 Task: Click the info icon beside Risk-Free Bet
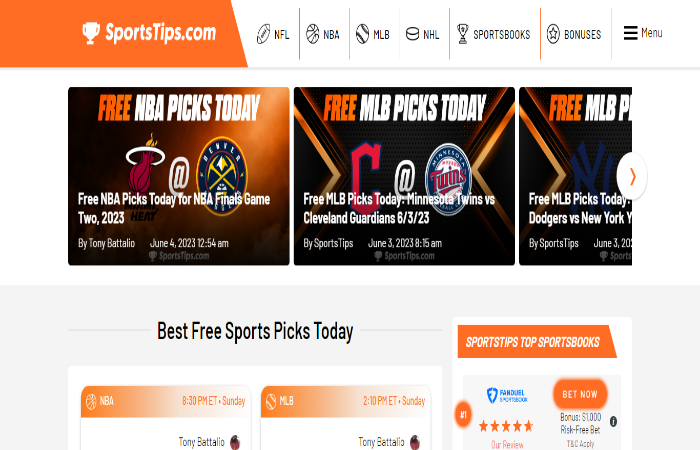coord(613,421)
